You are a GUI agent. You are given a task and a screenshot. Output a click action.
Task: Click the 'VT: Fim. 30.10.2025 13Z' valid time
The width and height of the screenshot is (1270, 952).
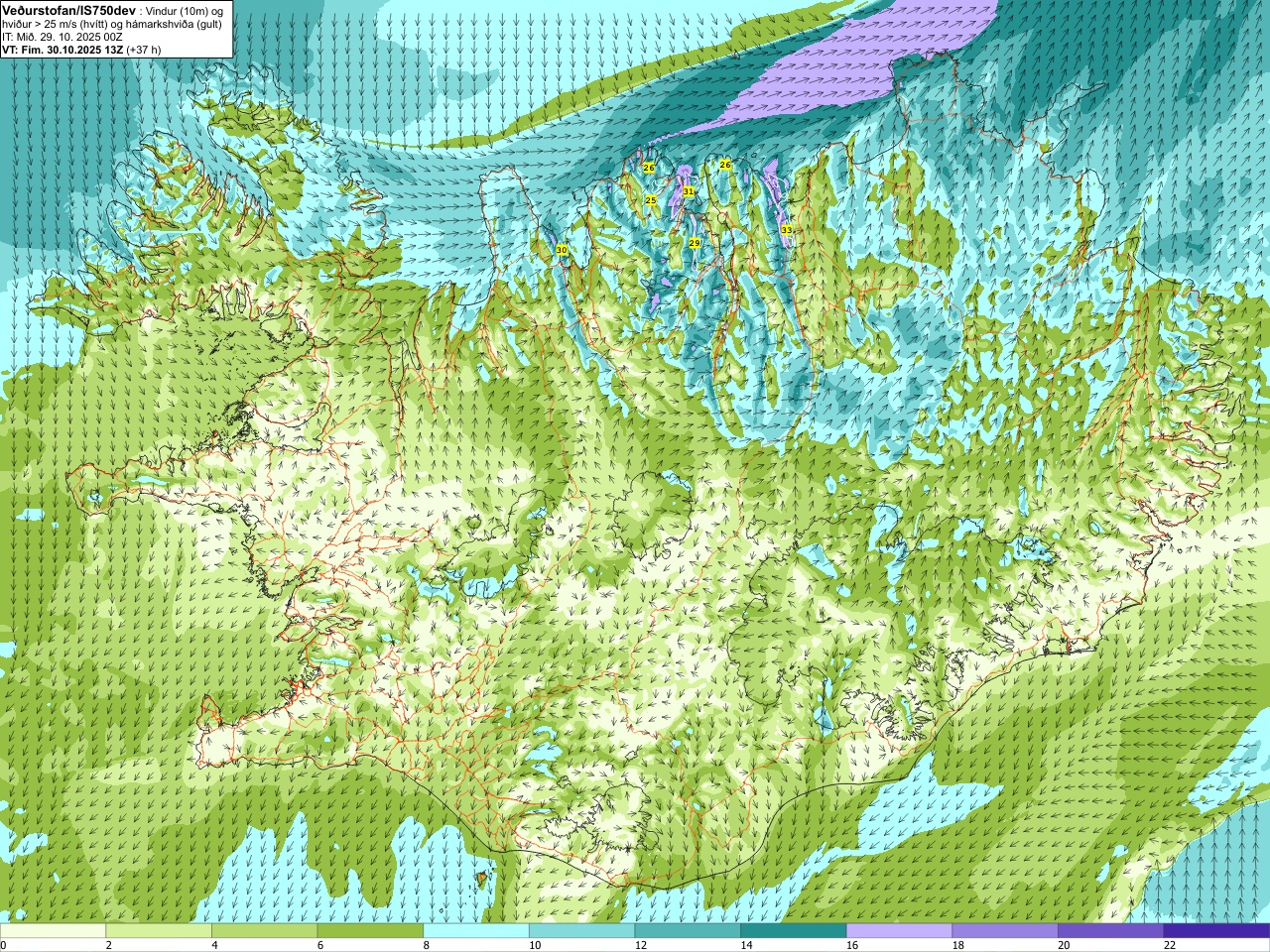click(63, 50)
